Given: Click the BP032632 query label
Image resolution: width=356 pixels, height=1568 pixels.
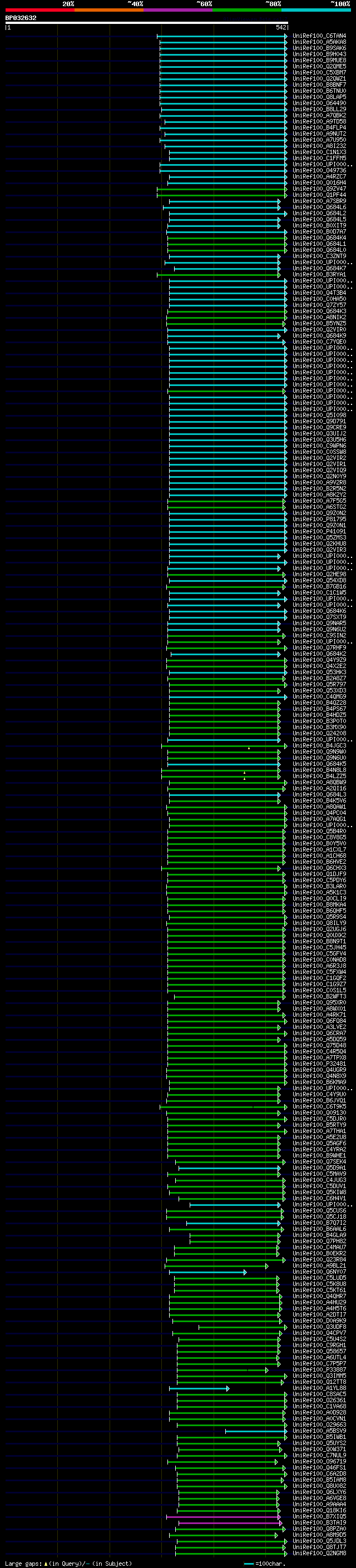Looking at the screenshot, I should pyautogui.click(x=21, y=18).
